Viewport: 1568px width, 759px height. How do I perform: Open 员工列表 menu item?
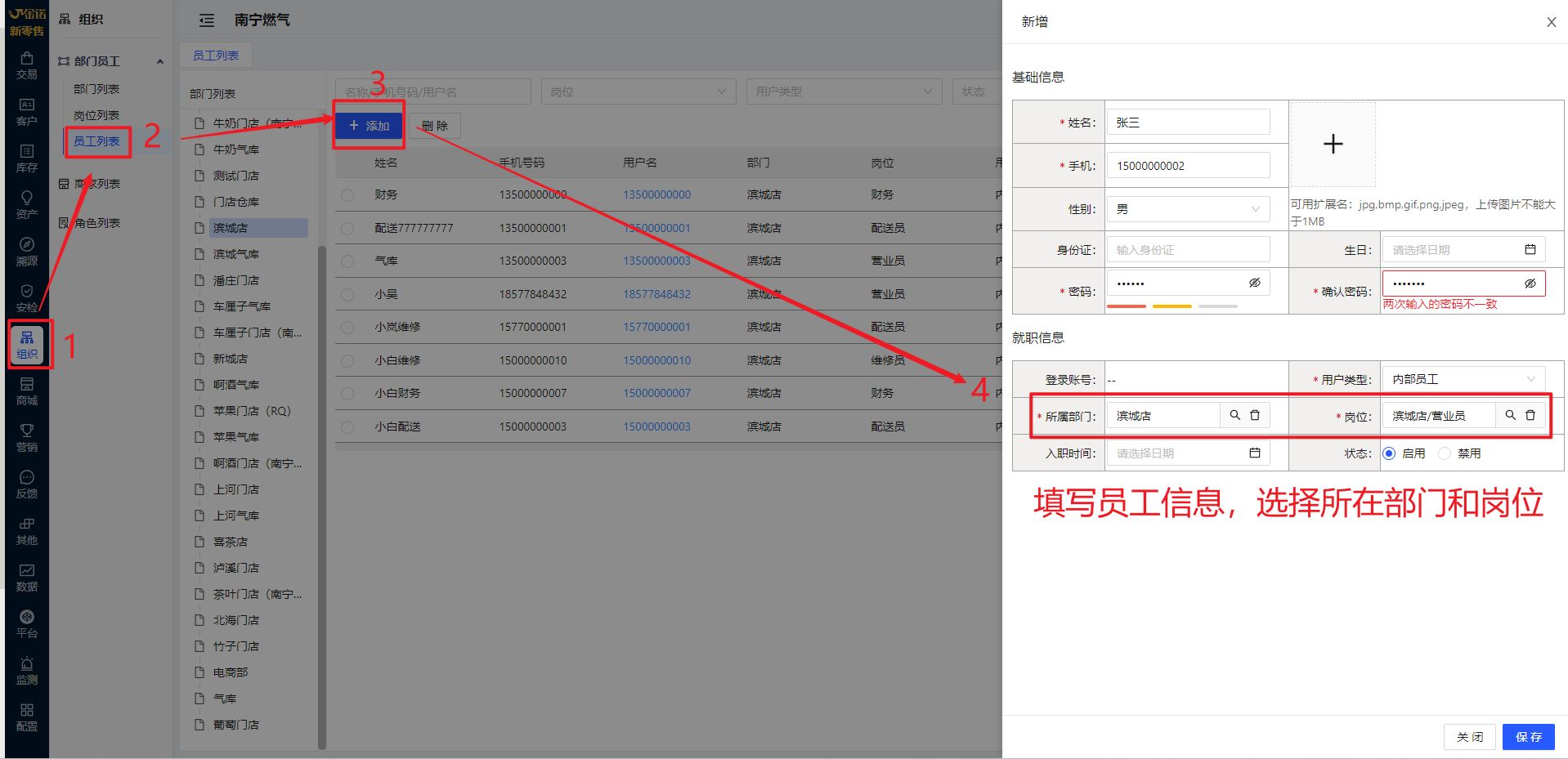[96, 141]
